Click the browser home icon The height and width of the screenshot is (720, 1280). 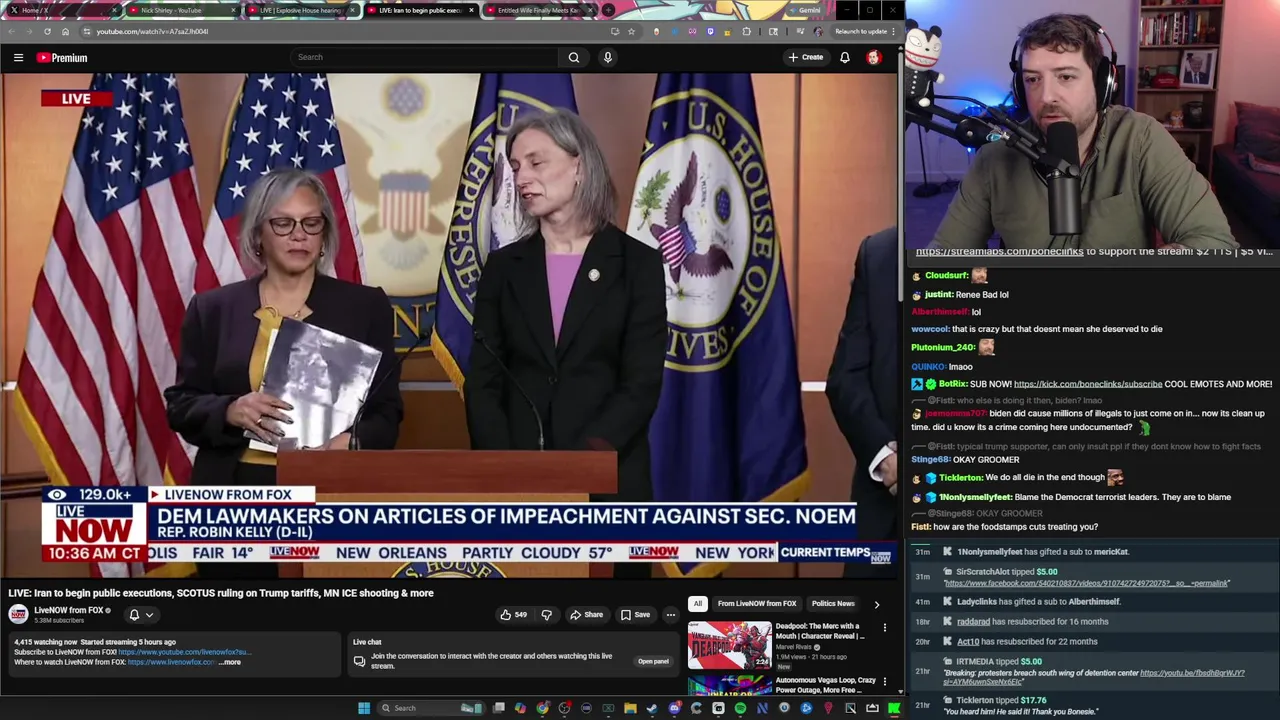pos(66,31)
